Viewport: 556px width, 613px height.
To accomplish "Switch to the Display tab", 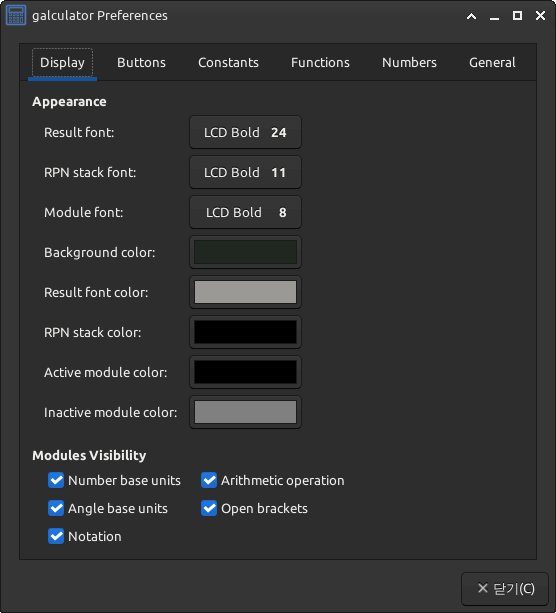I will (x=63, y=63).
